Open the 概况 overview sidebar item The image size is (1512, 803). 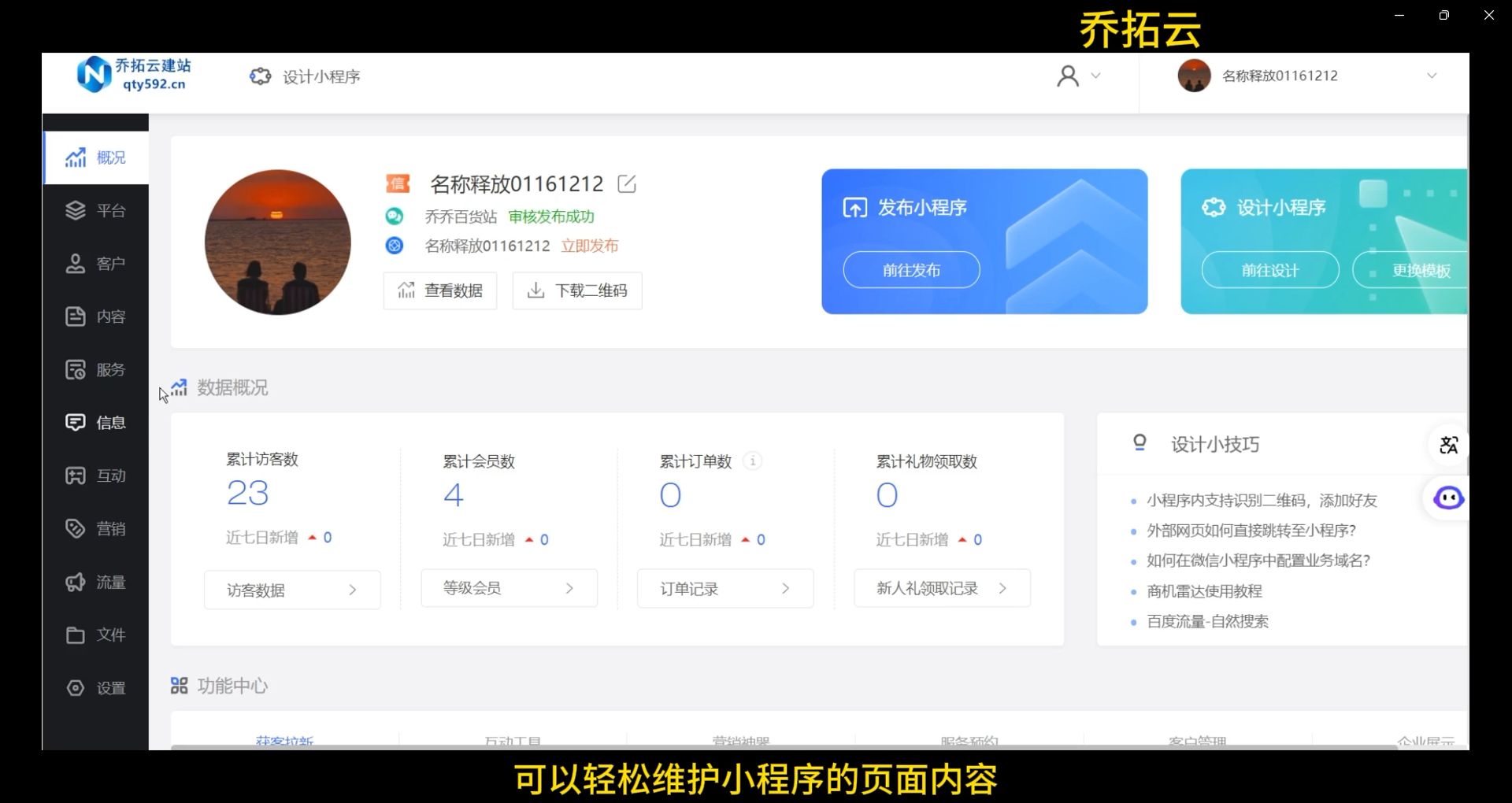click(x=95, y=157)
